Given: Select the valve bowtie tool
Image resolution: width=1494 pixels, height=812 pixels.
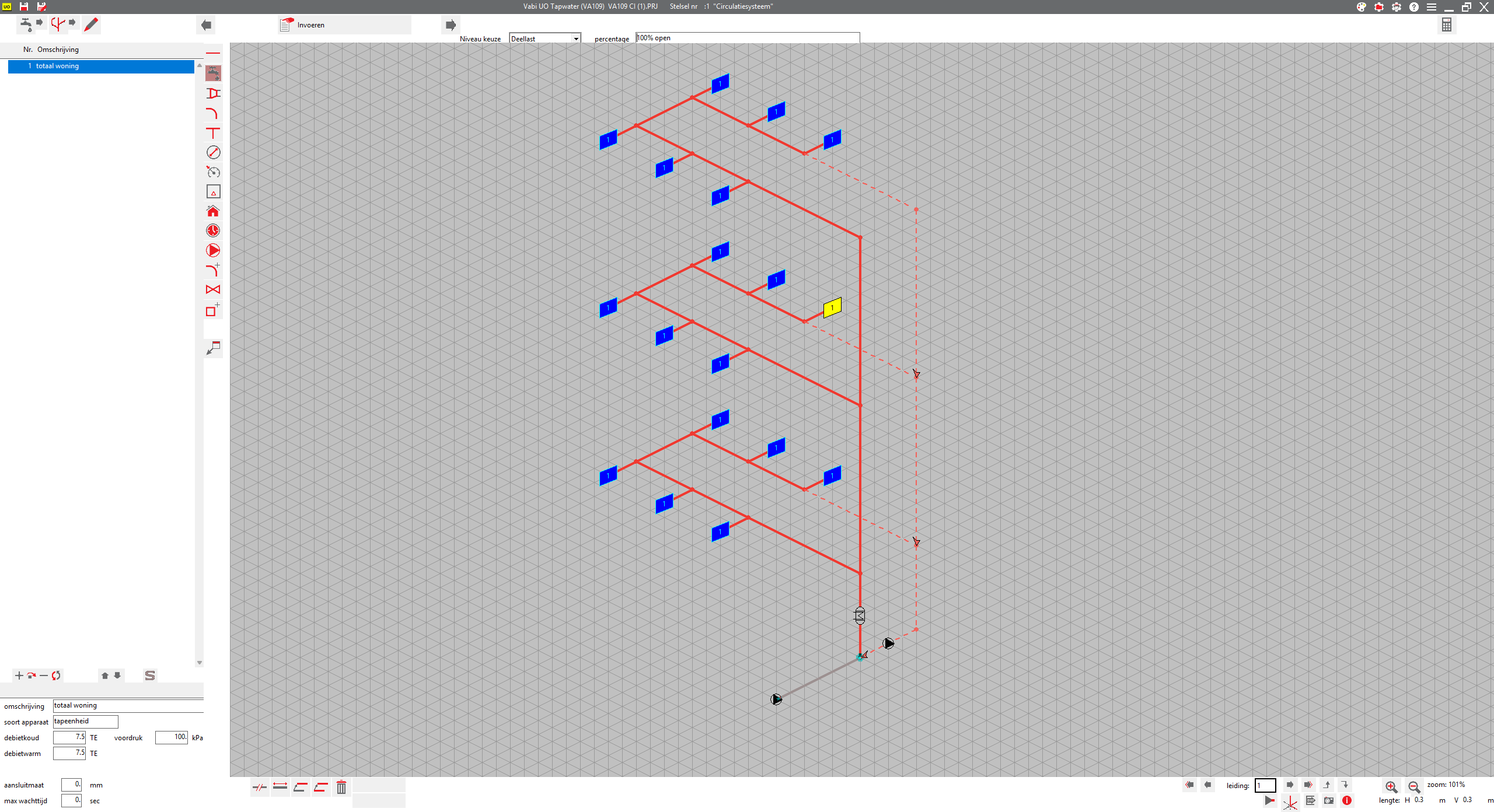Looking at the screenshot, I should tap(213, 289).
